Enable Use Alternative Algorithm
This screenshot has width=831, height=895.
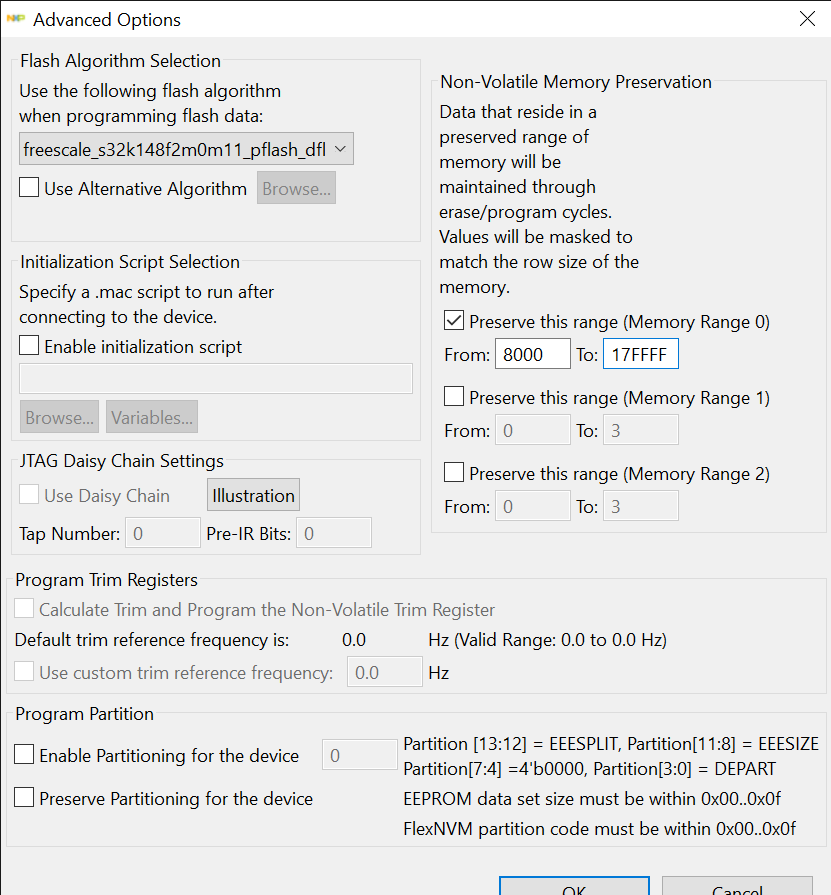(x=28, y=187)
